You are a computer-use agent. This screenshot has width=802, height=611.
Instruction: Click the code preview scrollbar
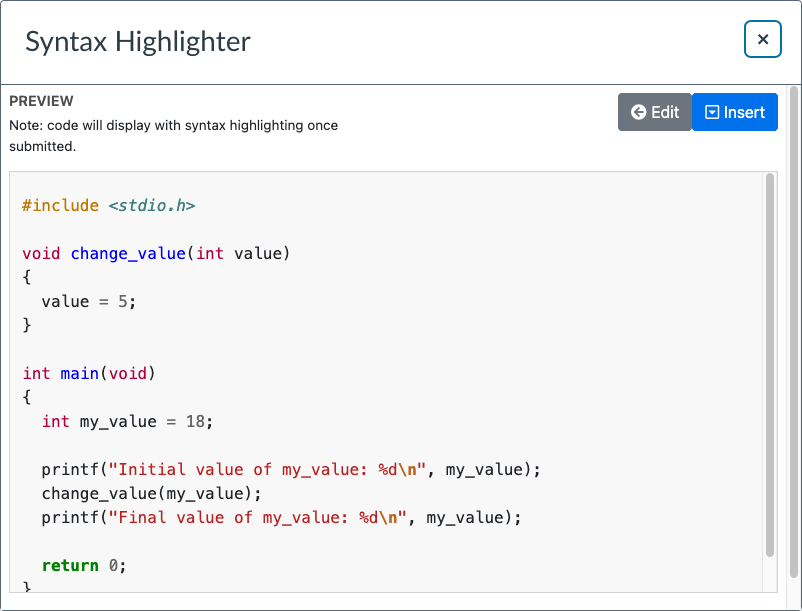tap(770, 365)
